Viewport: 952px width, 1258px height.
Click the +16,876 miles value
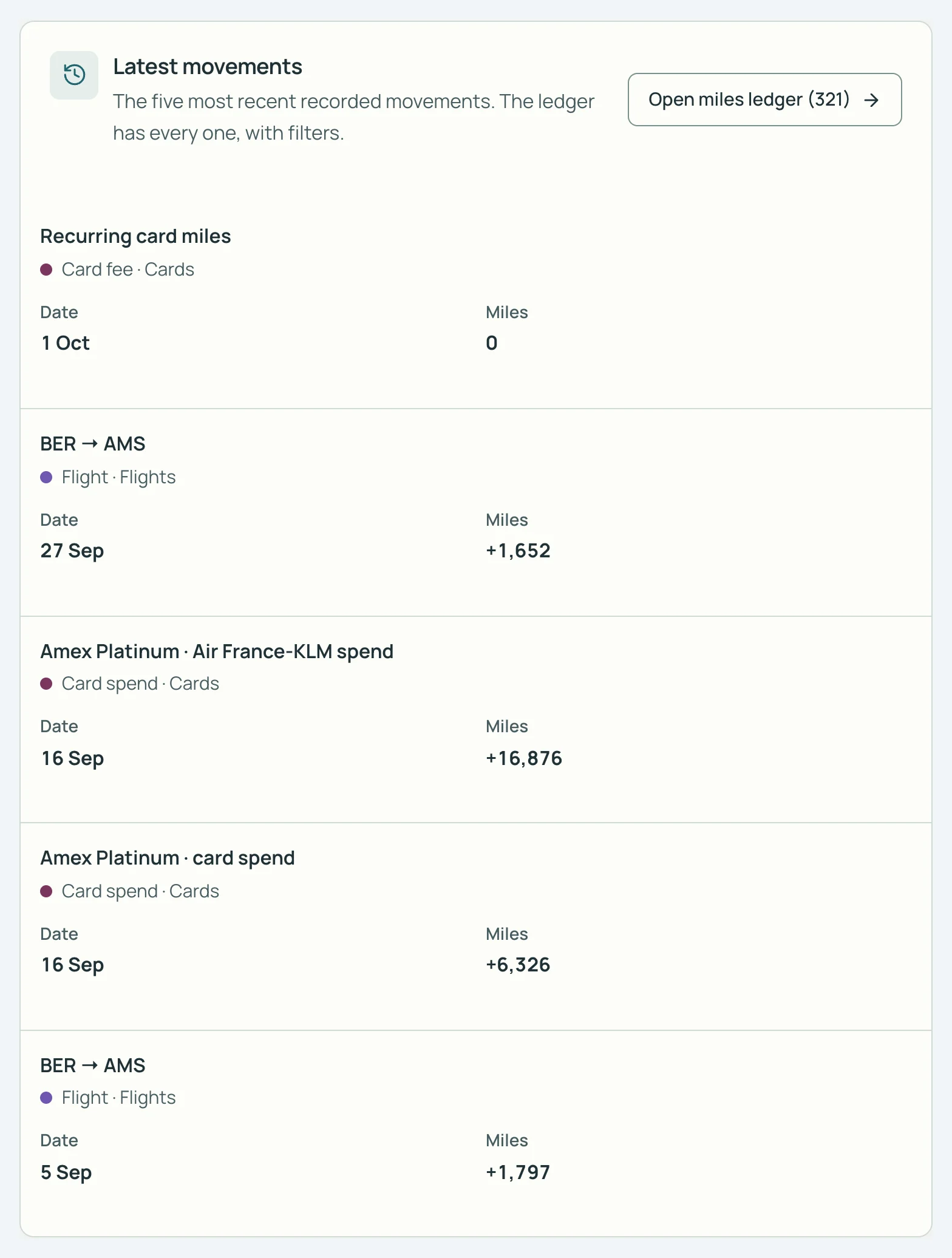pyautogui.click(x=524, y=758)
